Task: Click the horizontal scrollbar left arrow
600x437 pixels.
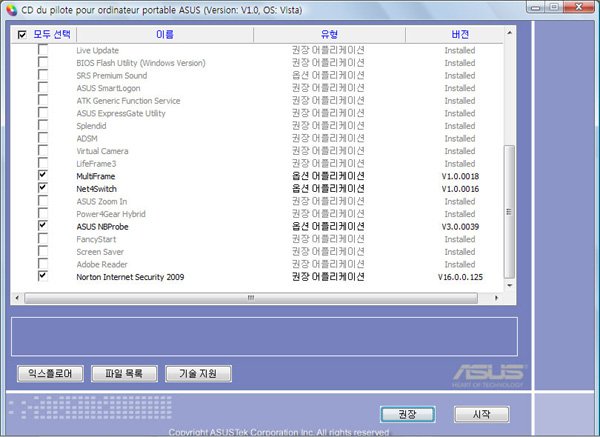Action: pos(17,298)
